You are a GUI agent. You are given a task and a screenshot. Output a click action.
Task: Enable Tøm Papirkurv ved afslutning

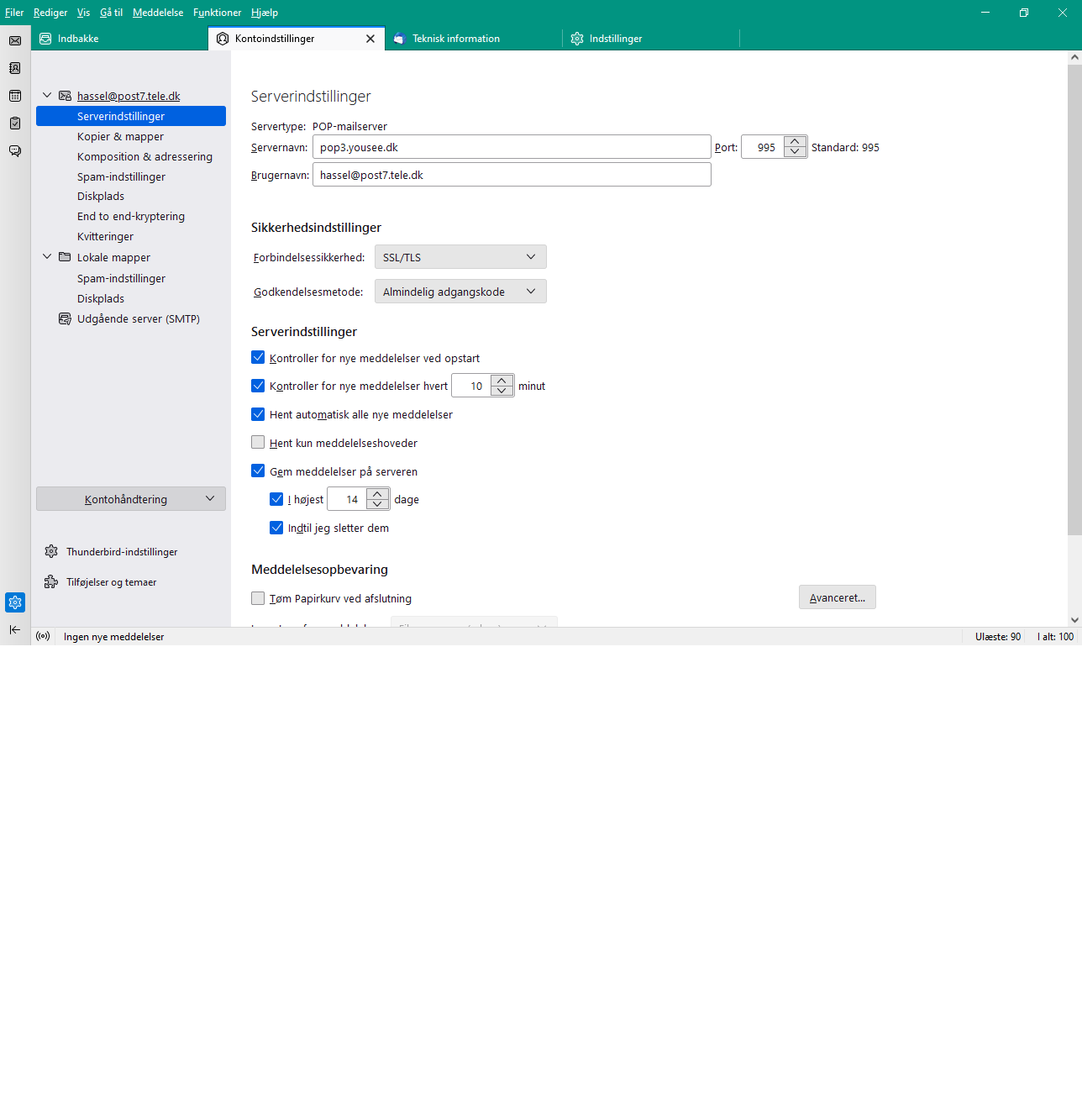pos(258,598)
